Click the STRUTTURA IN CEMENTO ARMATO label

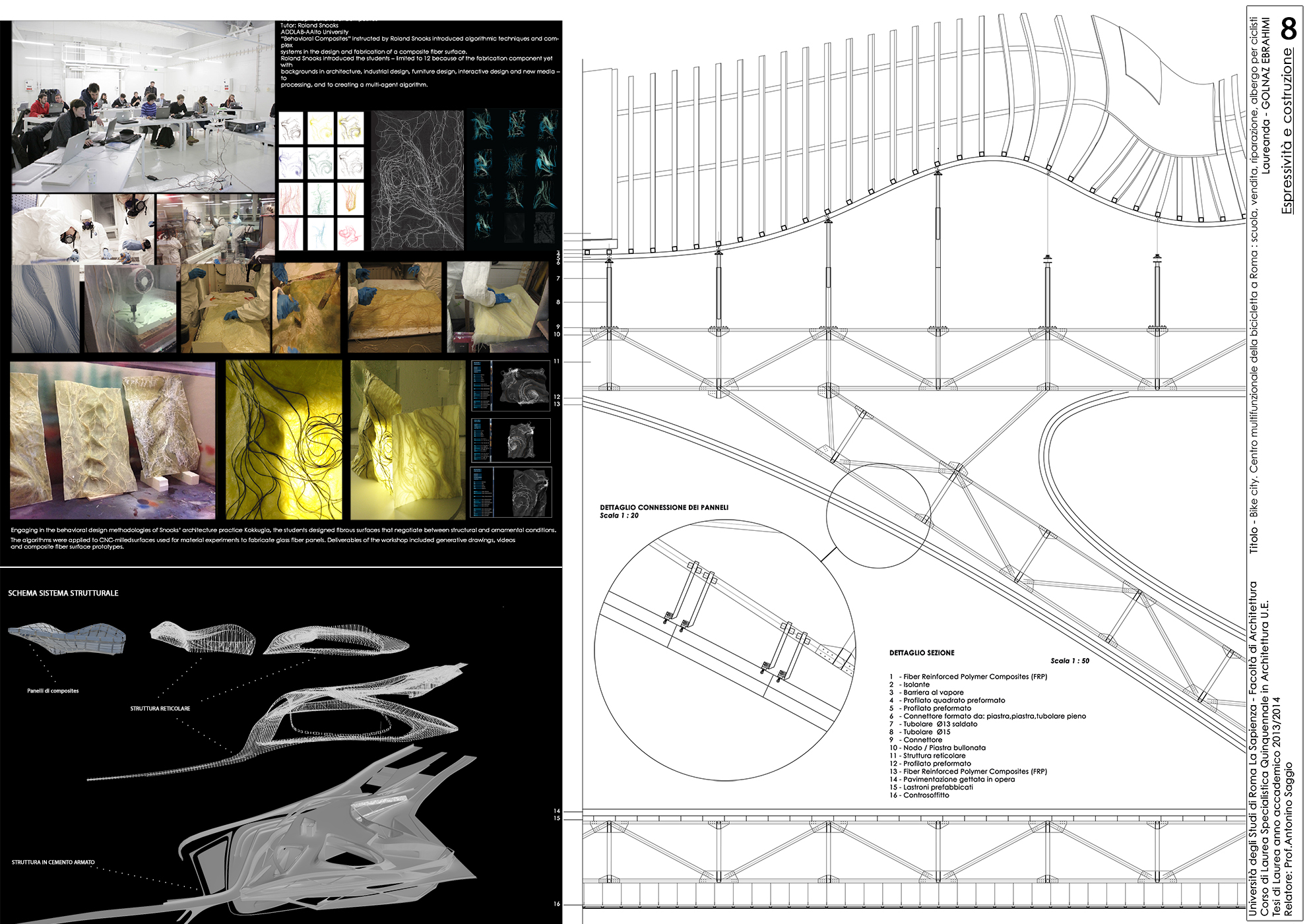tap(53, 862)
